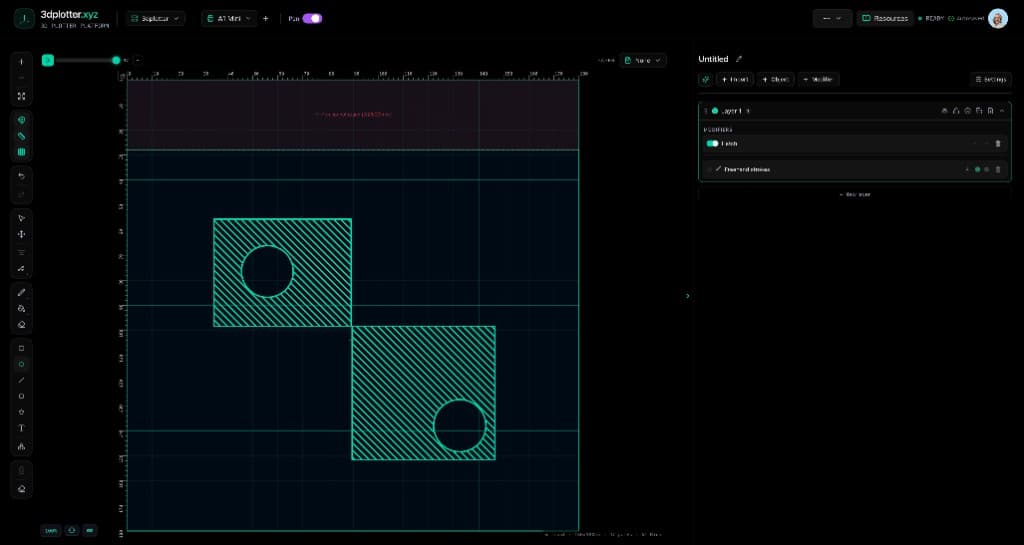Open the None dropdown above canvas
Screen dimensions: 1024x545
tap(643, 60)
